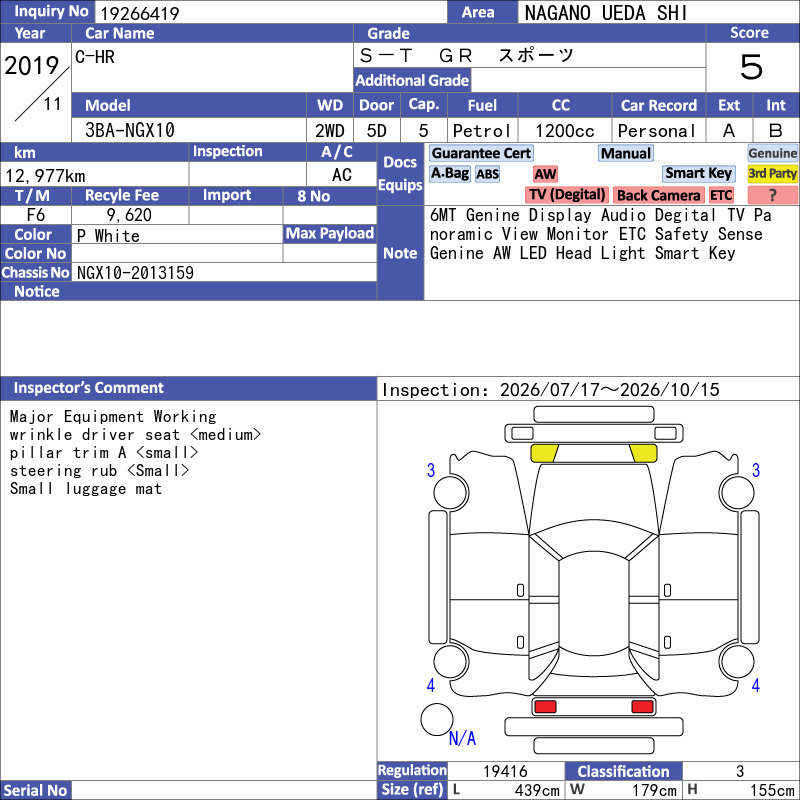Click the red AW badge
The height and width of the screenshot is (800, 800).
pyautogui.click(x=545, y=174)
